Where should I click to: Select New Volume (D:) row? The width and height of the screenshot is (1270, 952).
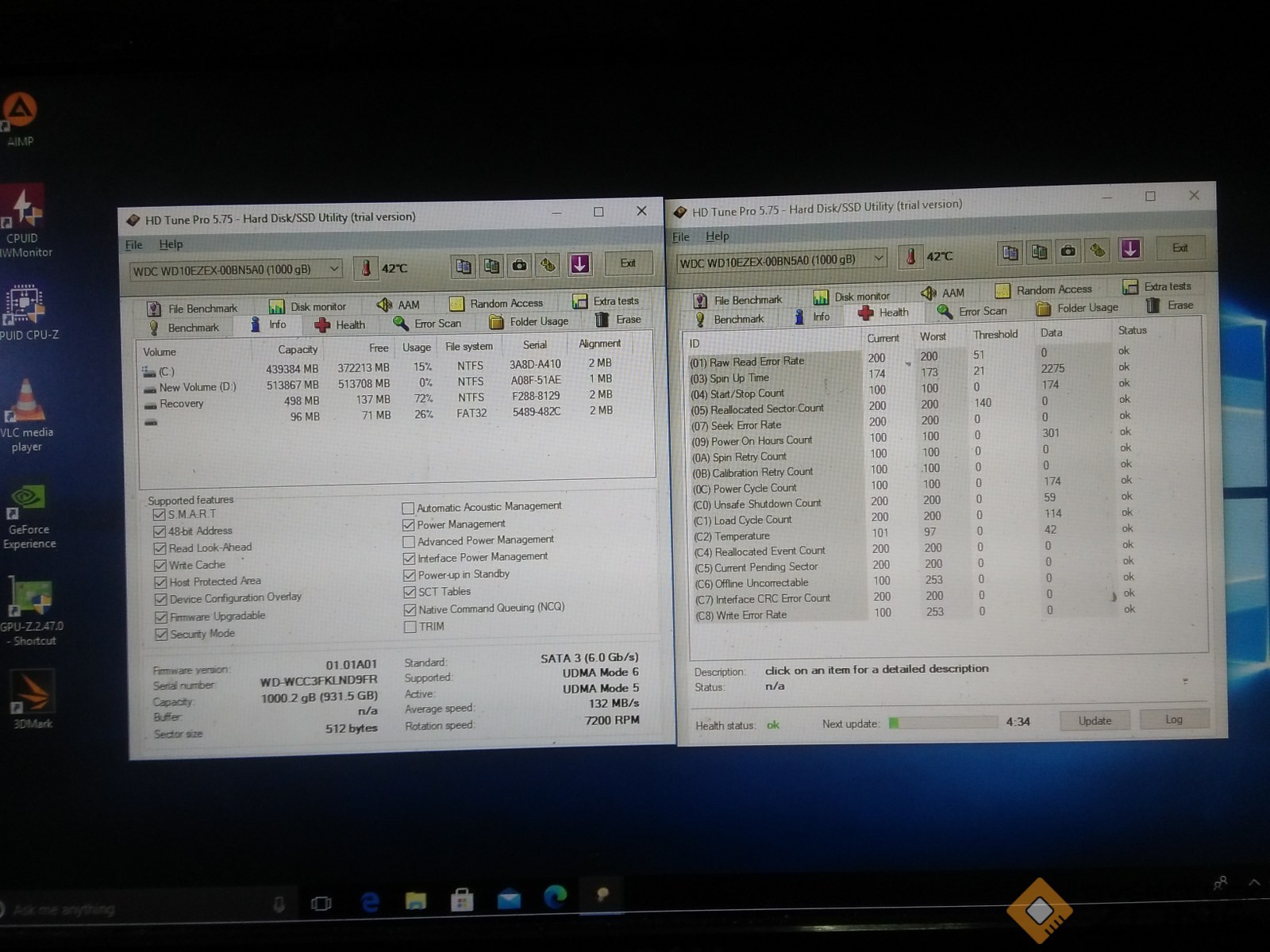379,386
